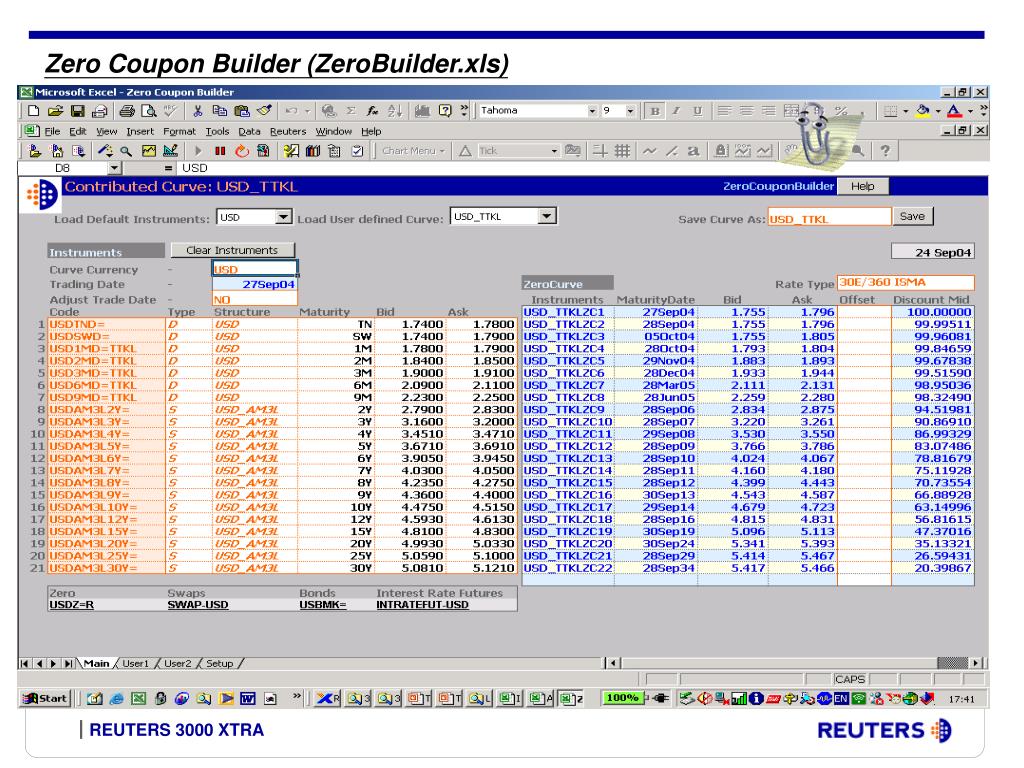Open the Fill Color dropdown arrow
The height and width of the screenshot is (768, 1024).
938,111
